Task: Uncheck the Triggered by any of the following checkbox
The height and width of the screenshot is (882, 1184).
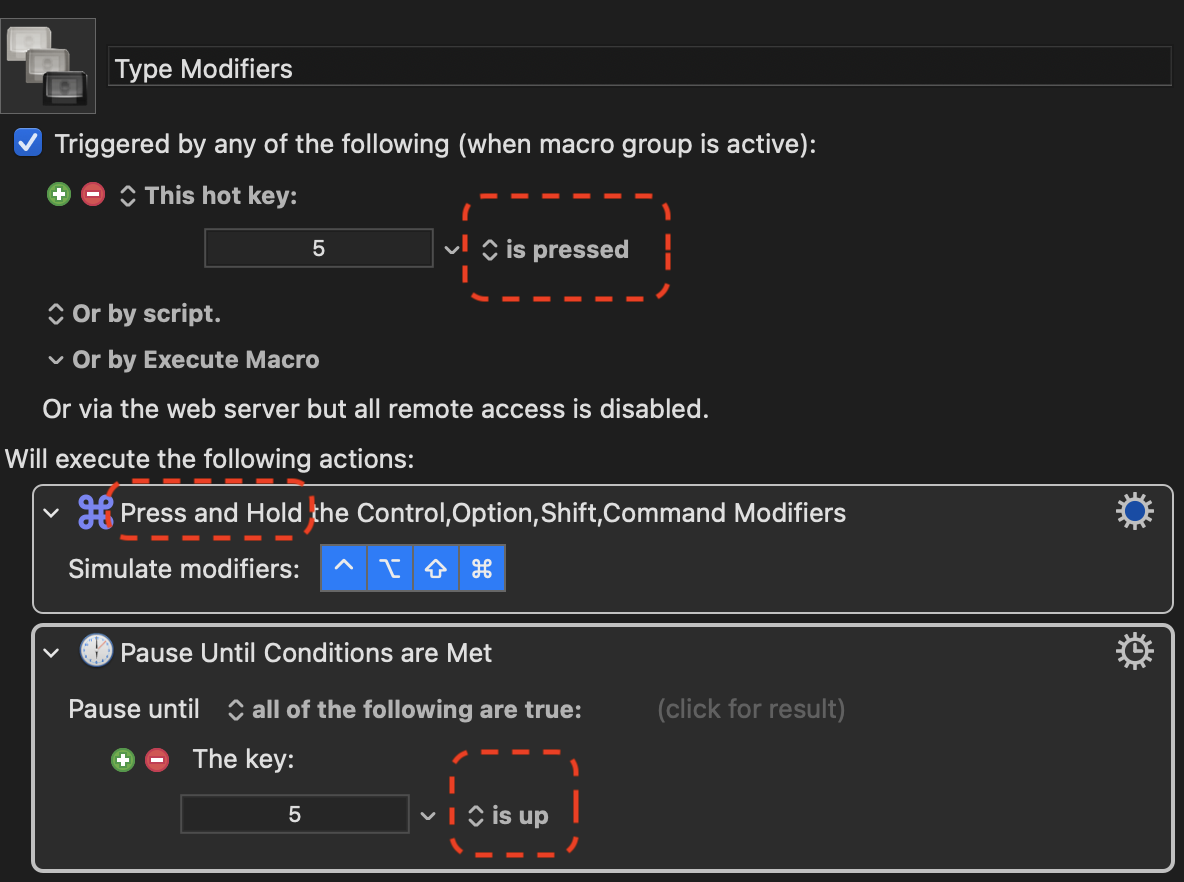Action: [x=28, y=143]
